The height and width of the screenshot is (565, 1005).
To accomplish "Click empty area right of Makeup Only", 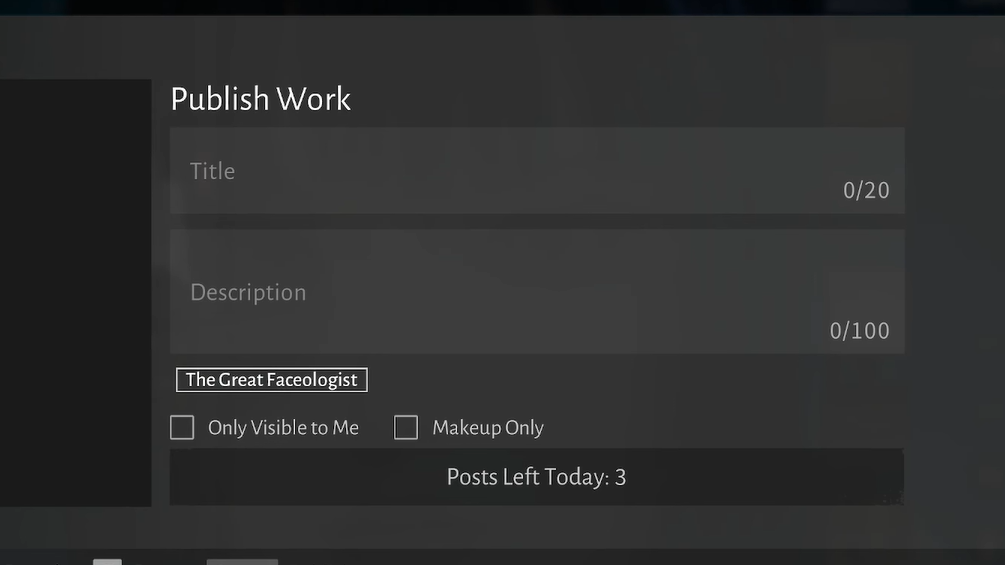I will coord(720,428).
